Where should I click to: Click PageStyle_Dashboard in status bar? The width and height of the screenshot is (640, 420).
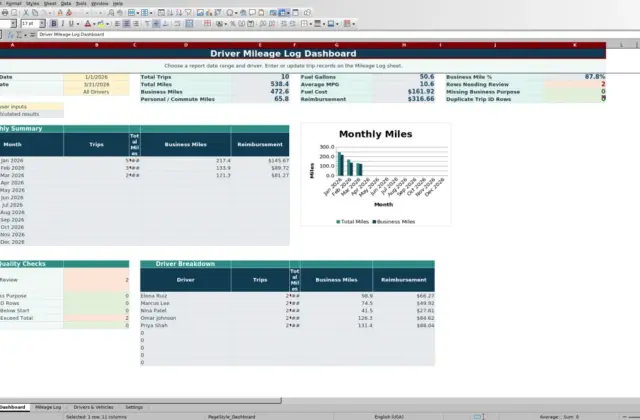[x=231, y=417]
